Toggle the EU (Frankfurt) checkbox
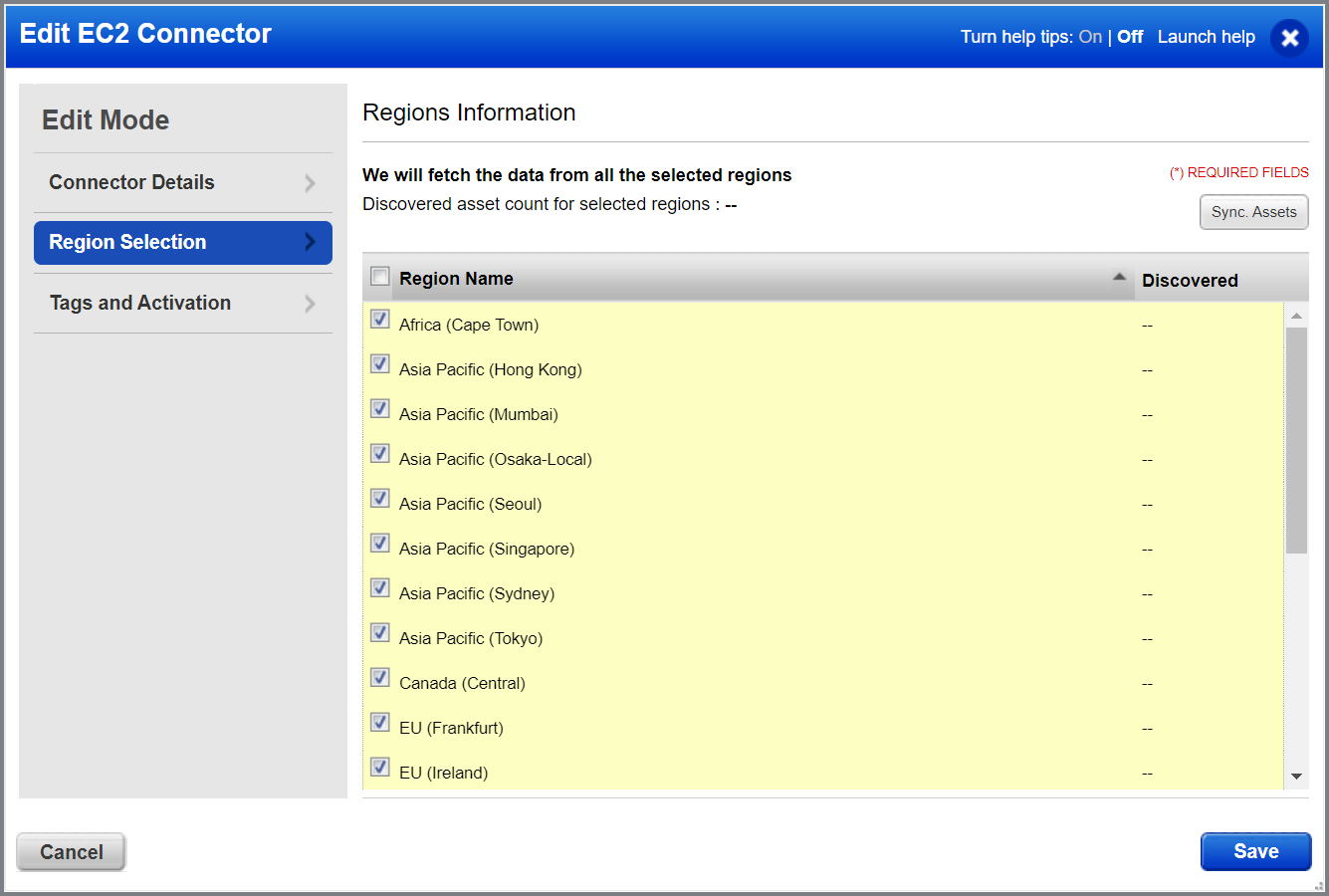Viewport: 1329px width, 896px height. pyautogui.click(x=379, y=722)
